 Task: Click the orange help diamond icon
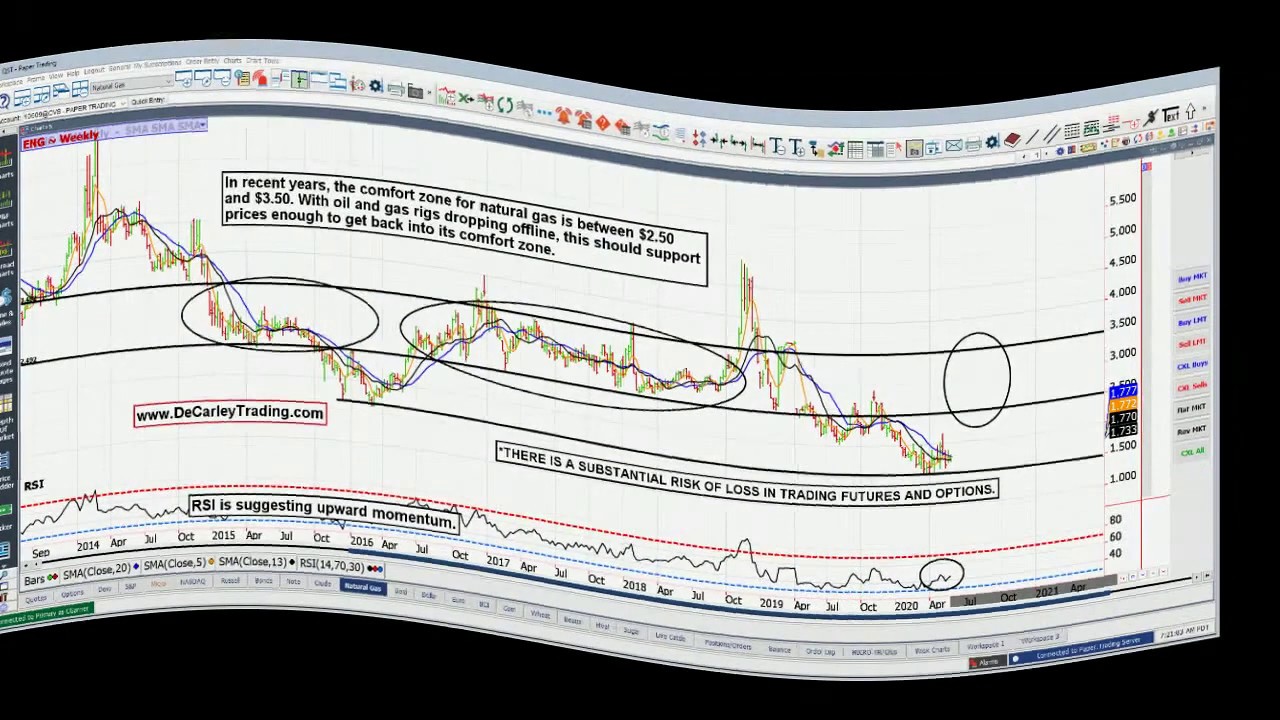point(602,122)
